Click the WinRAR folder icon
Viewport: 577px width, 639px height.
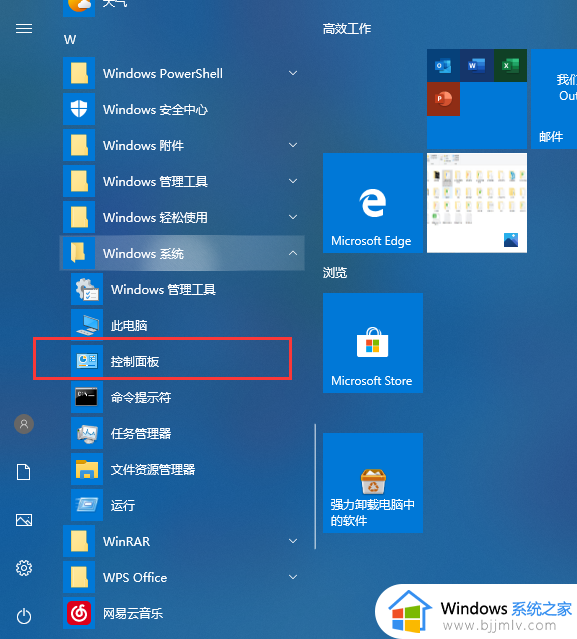click(79, 541)
